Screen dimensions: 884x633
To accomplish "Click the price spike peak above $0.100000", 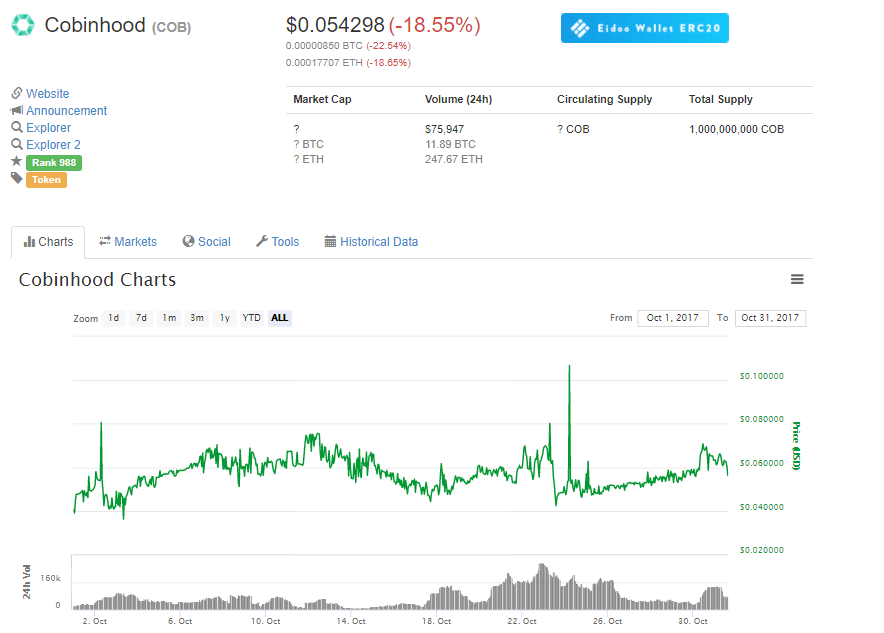I will click(x=569, y=366).
